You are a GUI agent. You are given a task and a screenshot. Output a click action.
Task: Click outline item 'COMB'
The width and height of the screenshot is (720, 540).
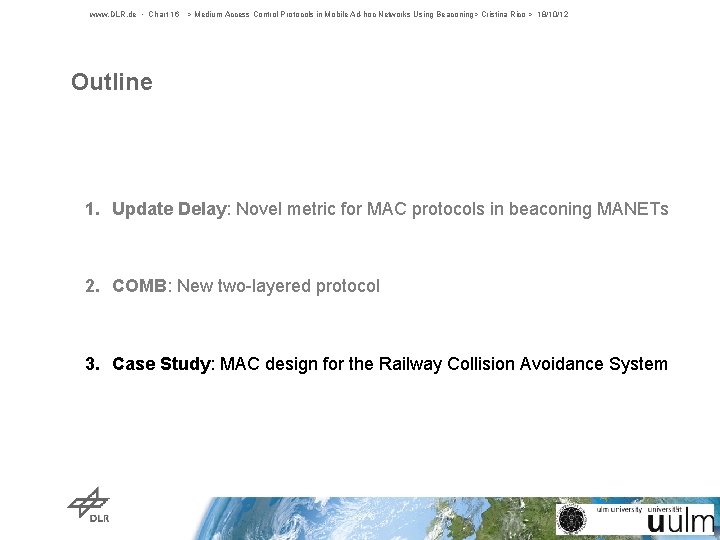(139, 286)
